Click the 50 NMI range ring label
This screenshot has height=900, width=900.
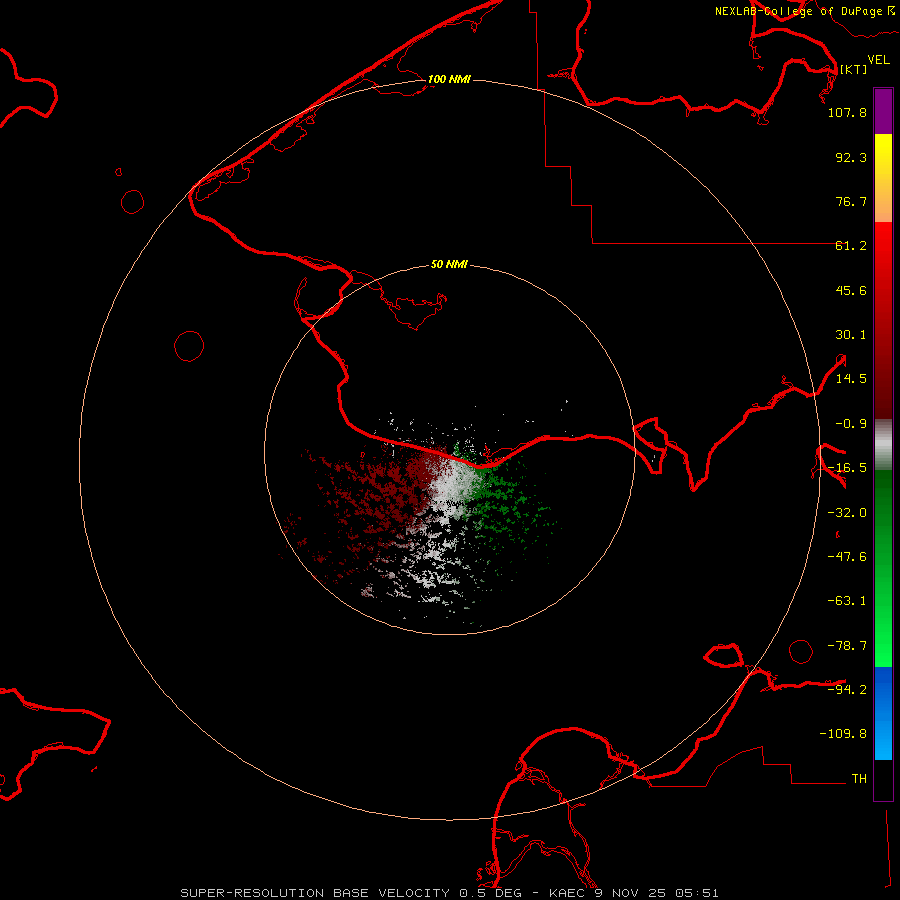449,264
